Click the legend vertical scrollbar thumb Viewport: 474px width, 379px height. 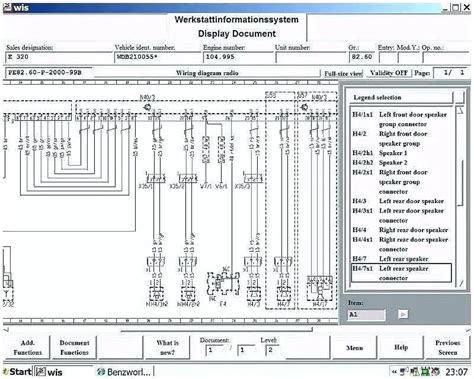(461, 183)
